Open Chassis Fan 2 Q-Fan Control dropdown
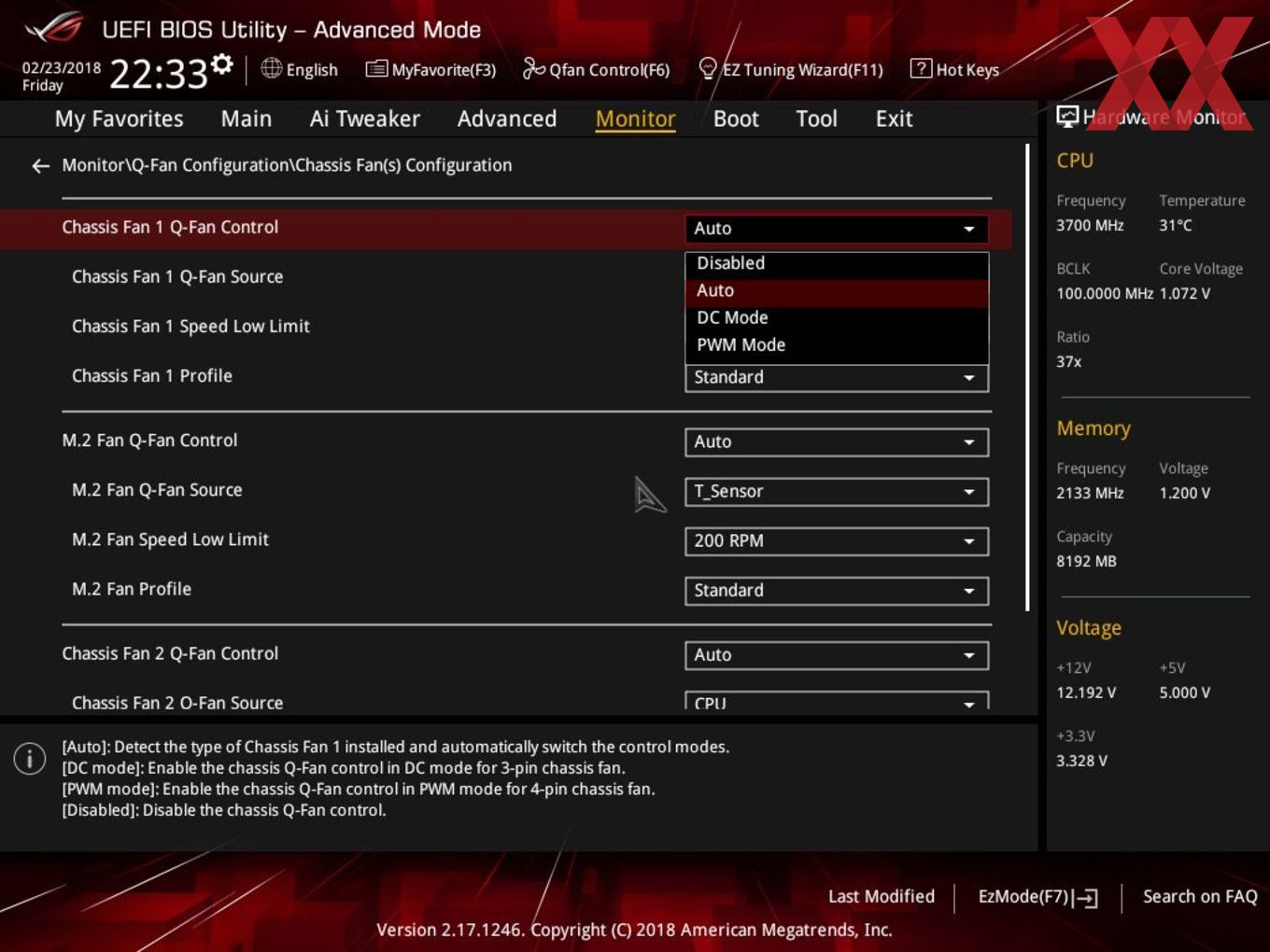Viewport: 1270px width, 952px height. pos(837,655)
